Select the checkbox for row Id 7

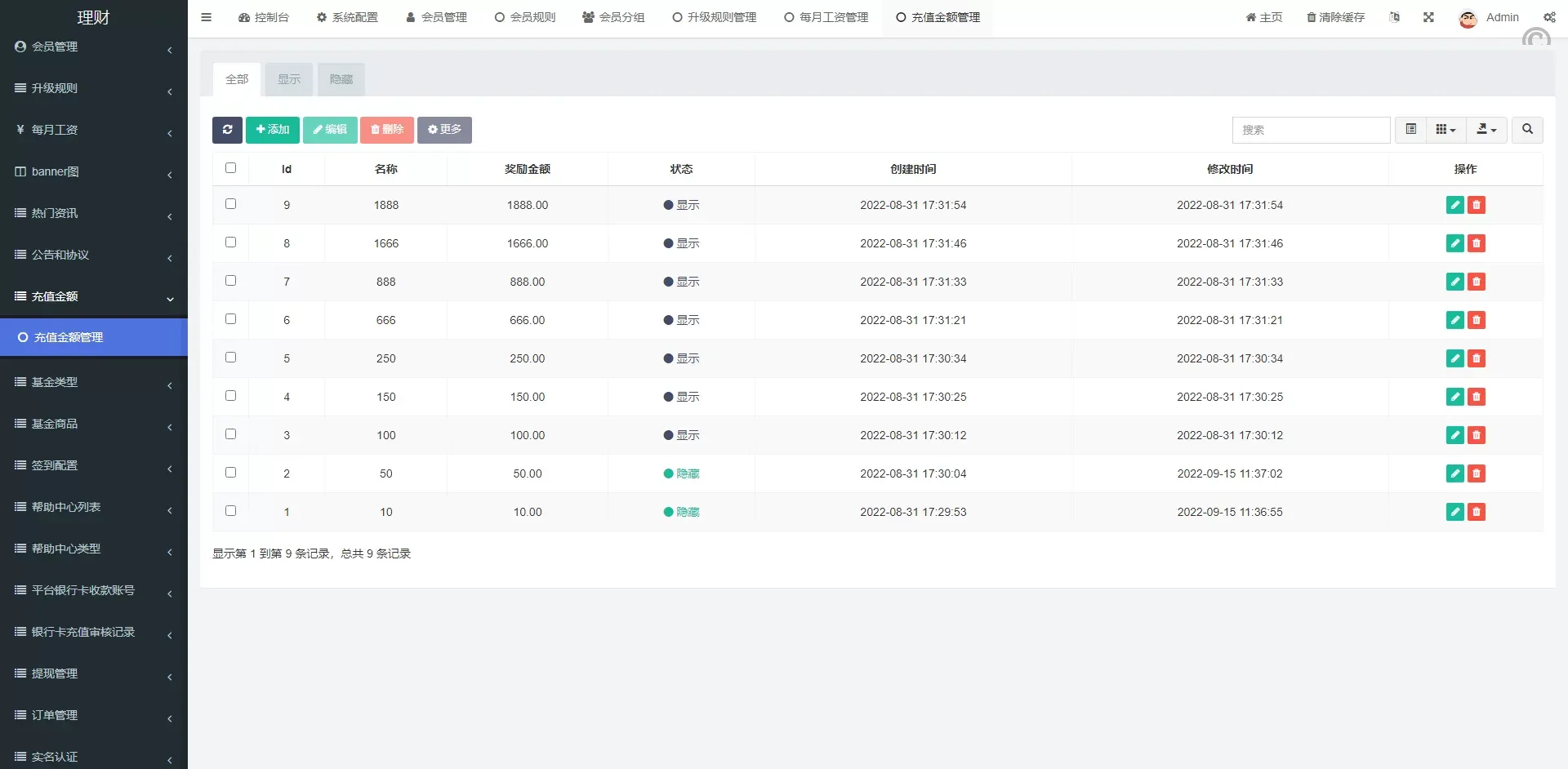(x=230, y=281)
